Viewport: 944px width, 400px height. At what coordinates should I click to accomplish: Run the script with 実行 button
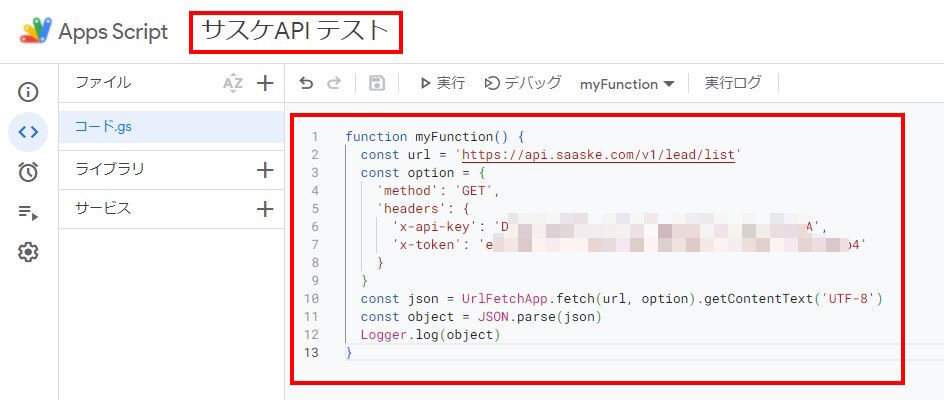click(442, 84)
